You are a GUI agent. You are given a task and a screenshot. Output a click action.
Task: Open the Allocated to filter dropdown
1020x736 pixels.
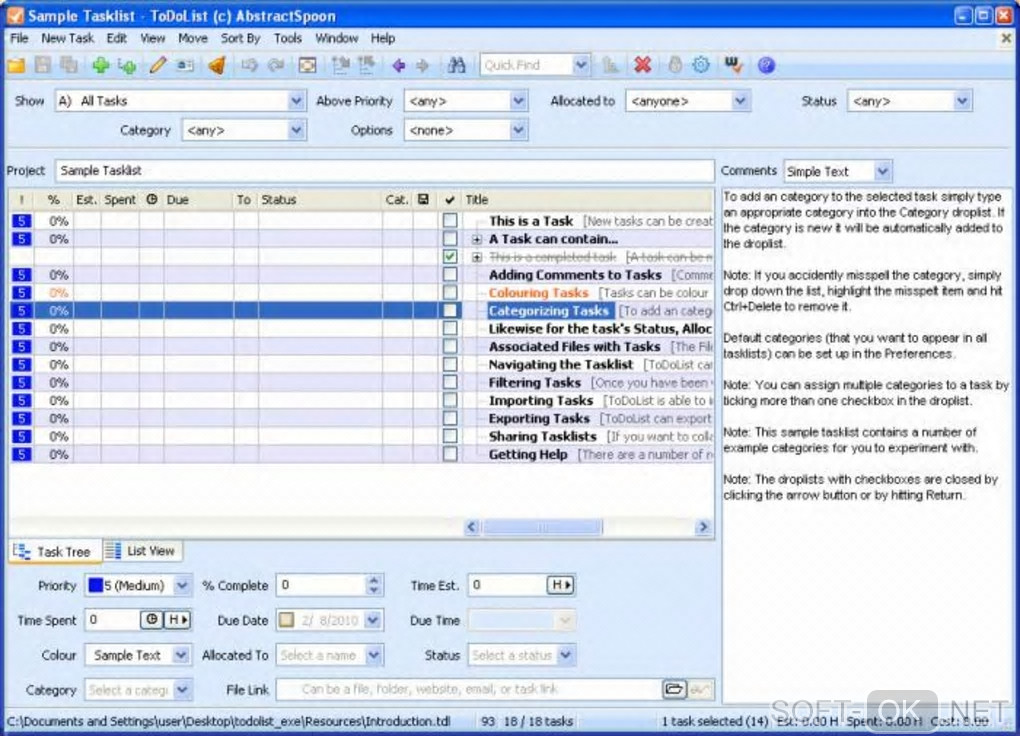pos(740,101)
